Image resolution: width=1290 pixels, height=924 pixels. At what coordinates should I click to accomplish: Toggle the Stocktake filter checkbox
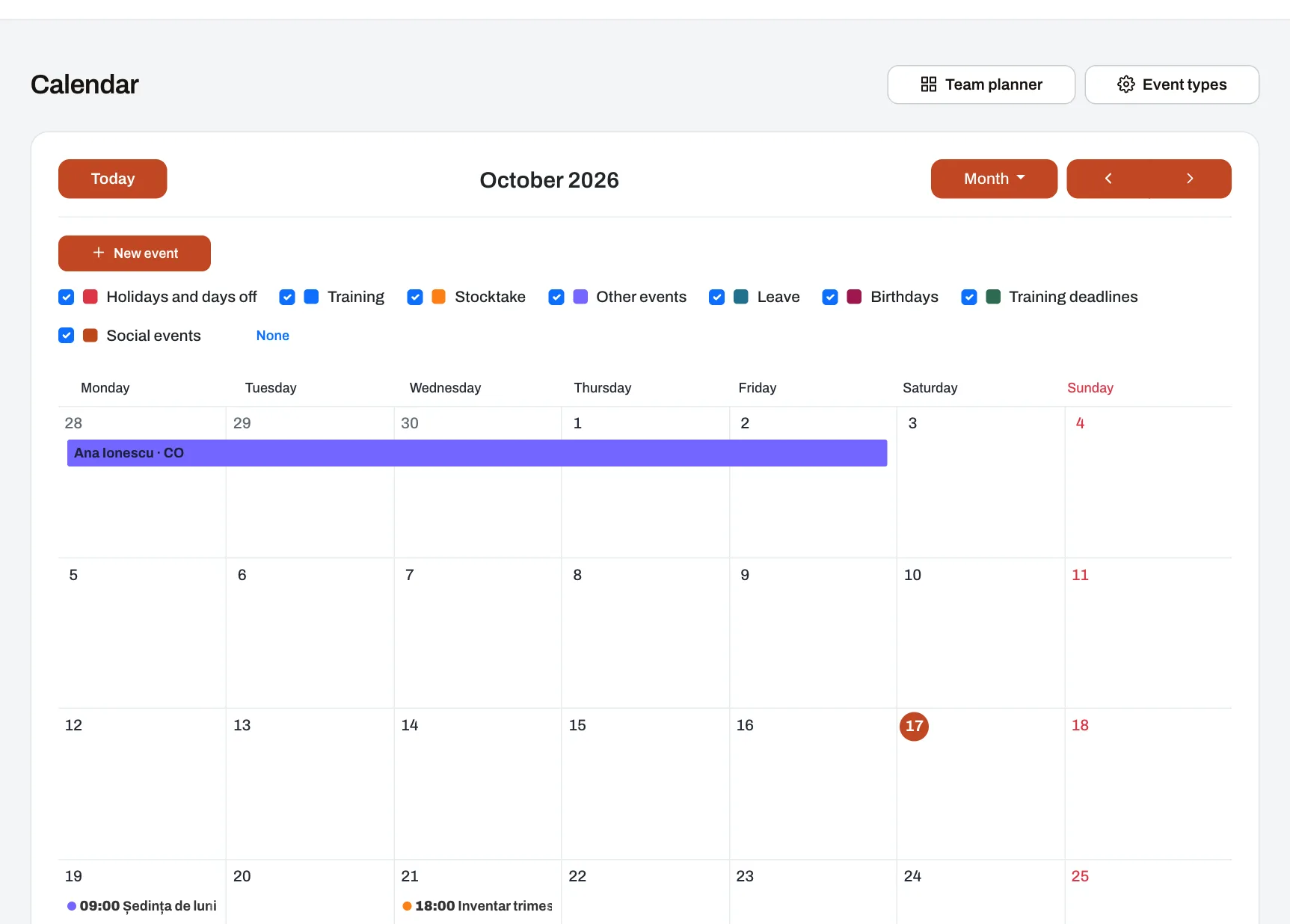pos(415,297)
